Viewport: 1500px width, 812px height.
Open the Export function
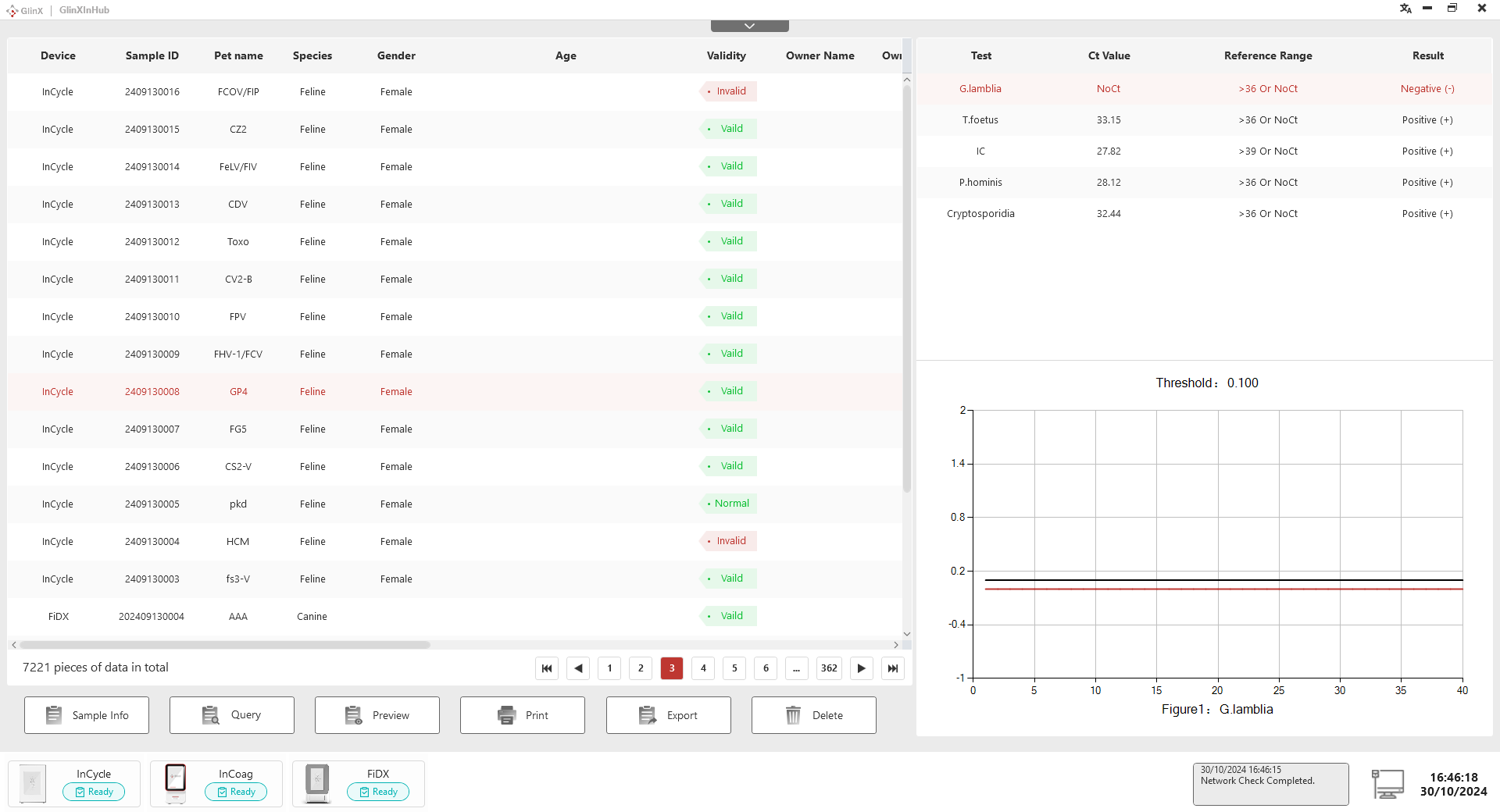point(647,714)
